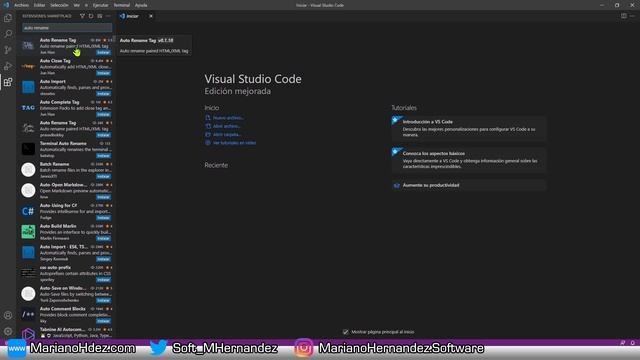
Task: Toggle Mostrar página principal al inicio checkbox
Action: click(x=346, y=332)
